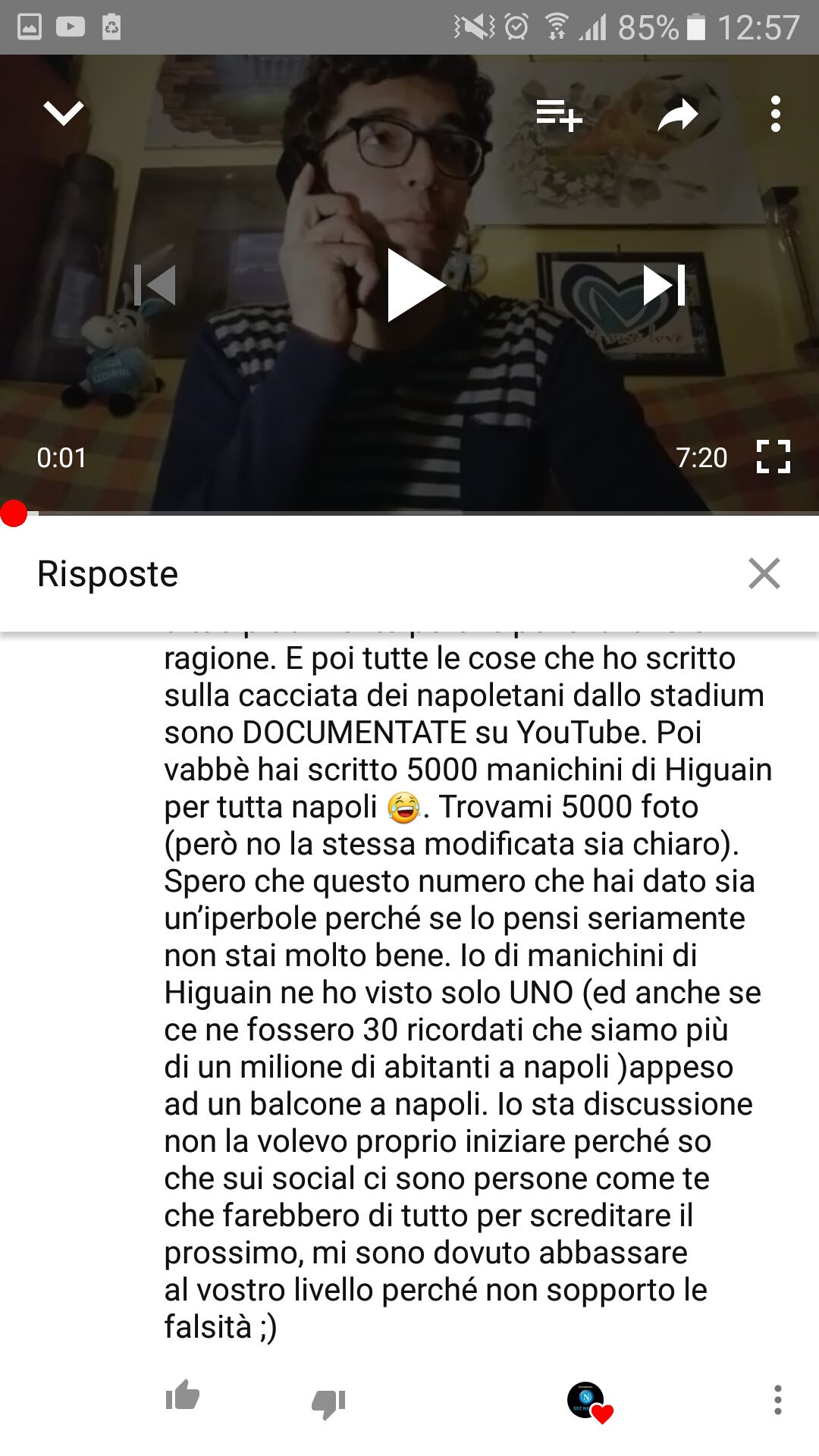Open video overflow menu three dots
819x1456 pixels.
point(775,114)
